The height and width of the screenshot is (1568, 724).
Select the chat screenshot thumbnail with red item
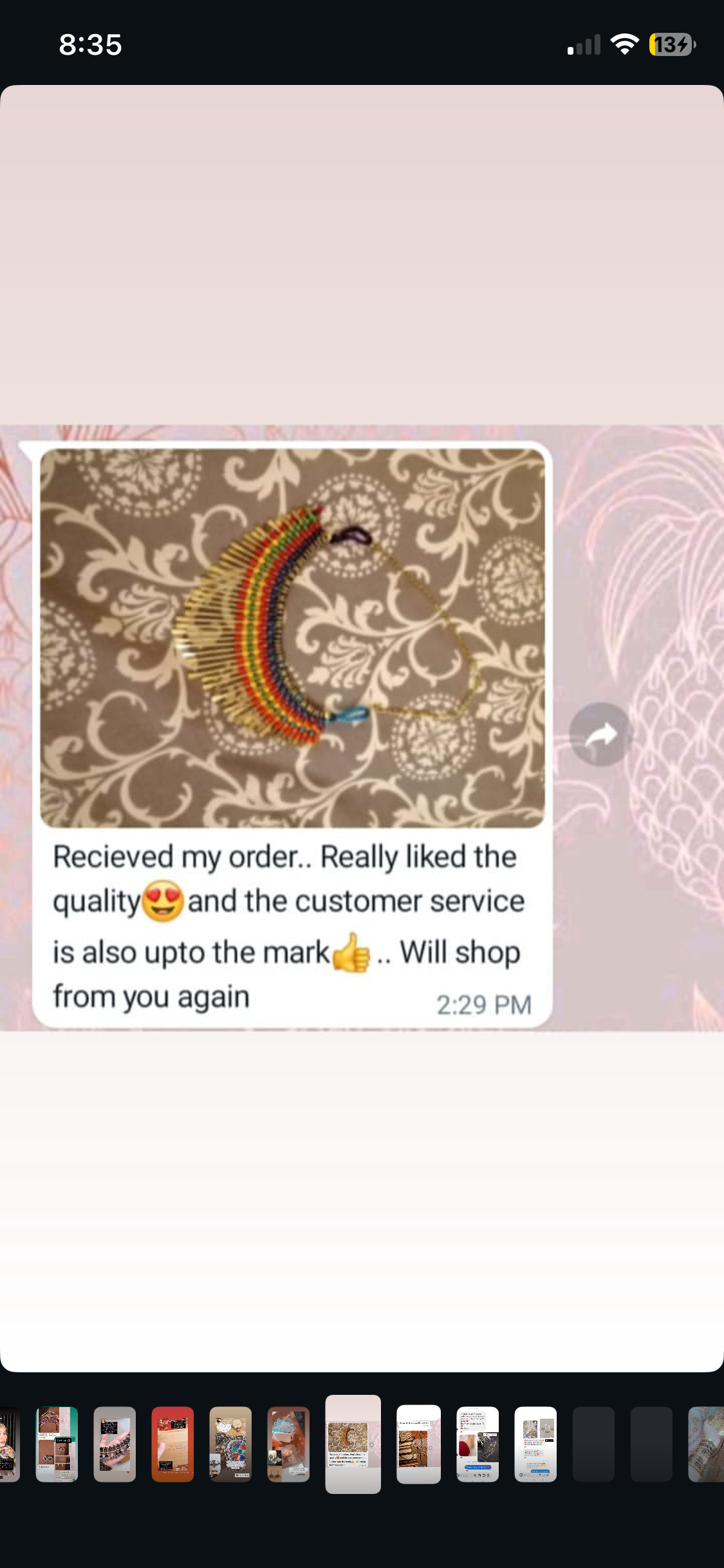478,1444
